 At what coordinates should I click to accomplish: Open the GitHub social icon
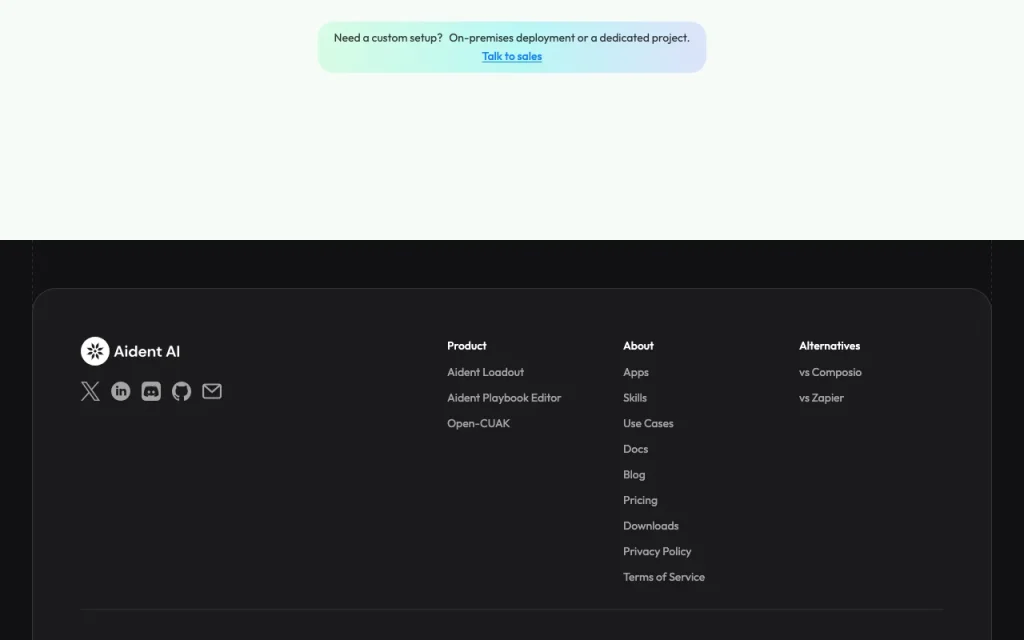click(182, 391)
